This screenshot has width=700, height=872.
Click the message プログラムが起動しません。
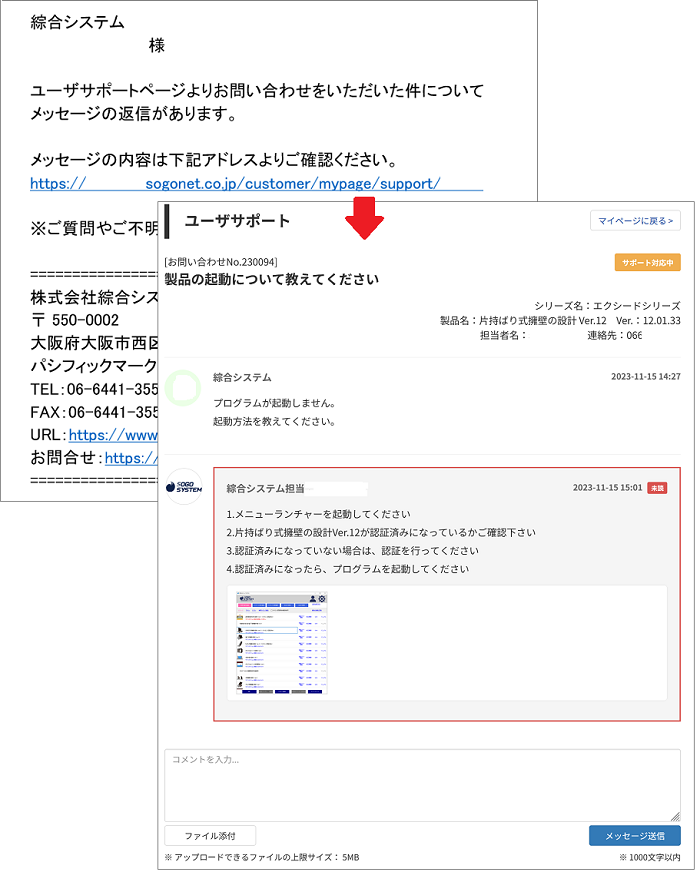(x=274, y=403)
